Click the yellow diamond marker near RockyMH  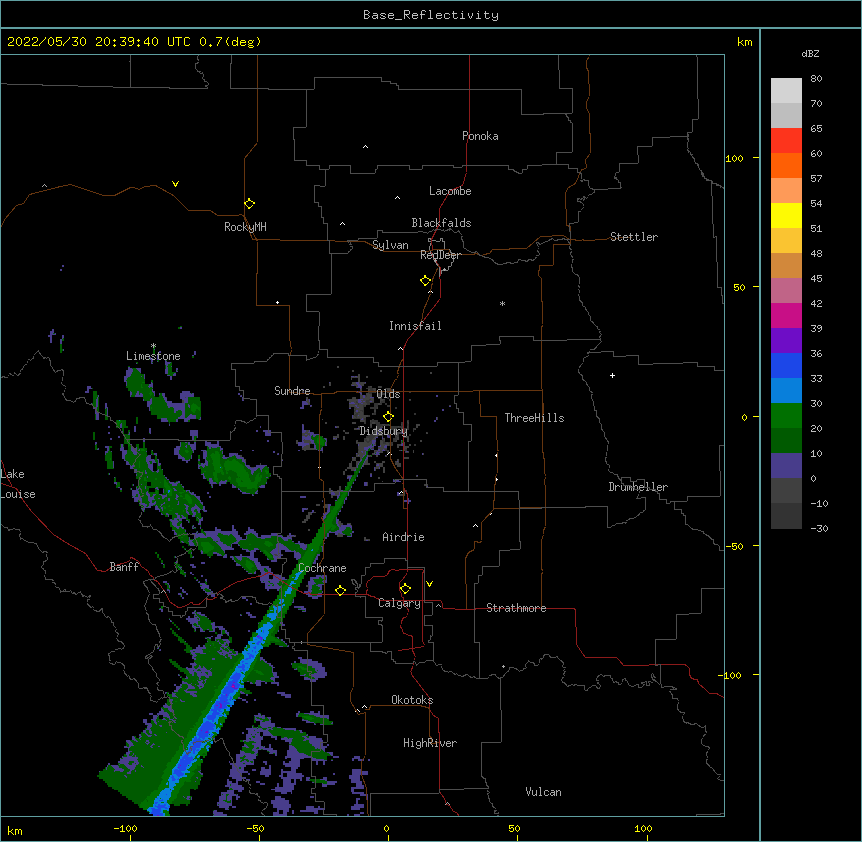pos(249,204)
